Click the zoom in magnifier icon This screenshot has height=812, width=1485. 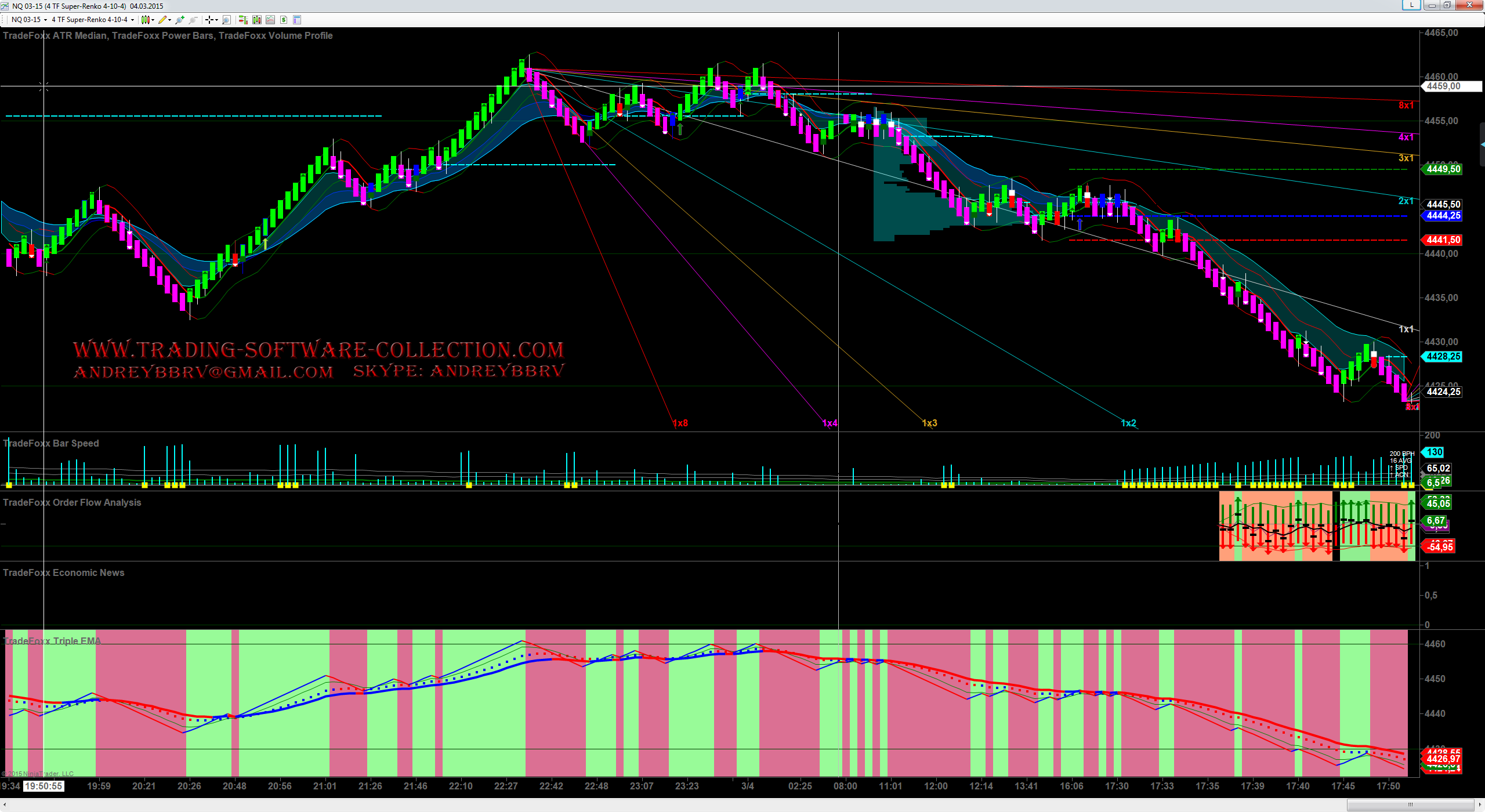click(x=179, y=20)
